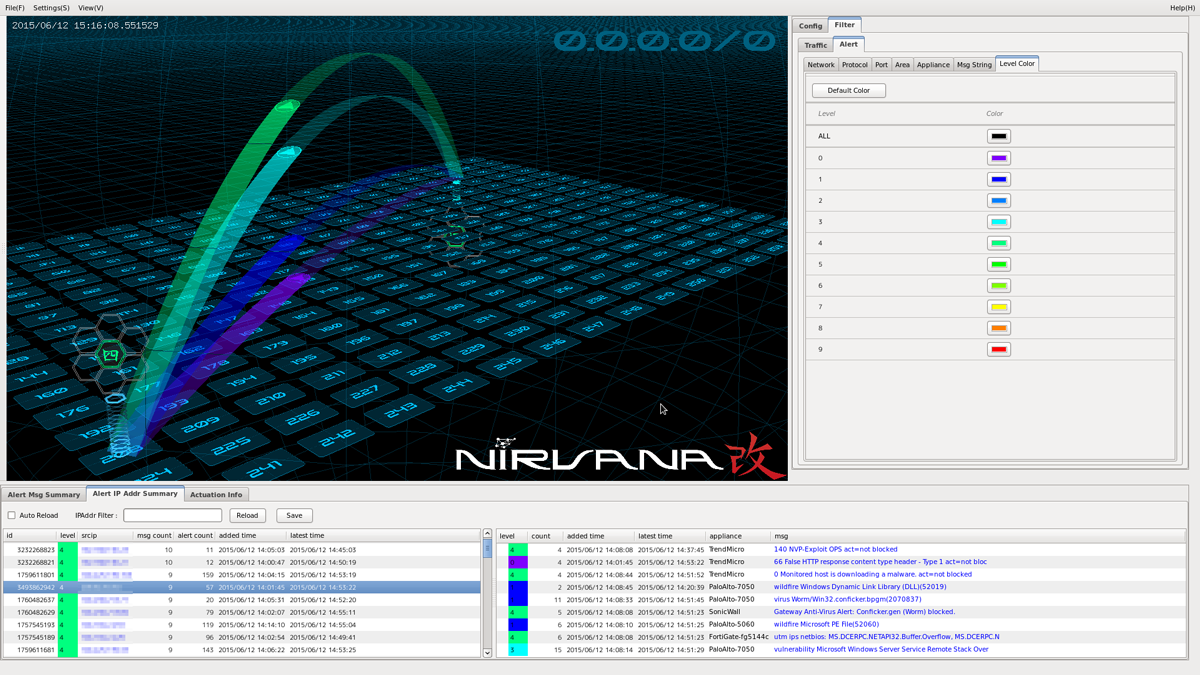Click the highlighted row id 3493862942
The width and height of the screenshot is (1200, 675).
tap(242, 587)
